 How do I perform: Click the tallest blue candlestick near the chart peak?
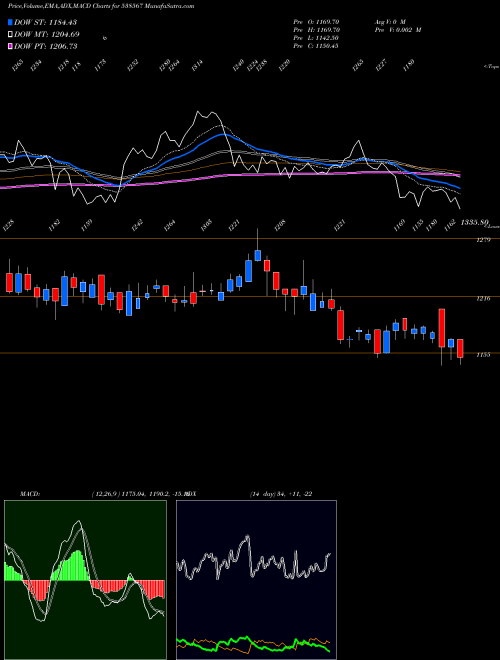pyautogui.click(x=249, y=271)
